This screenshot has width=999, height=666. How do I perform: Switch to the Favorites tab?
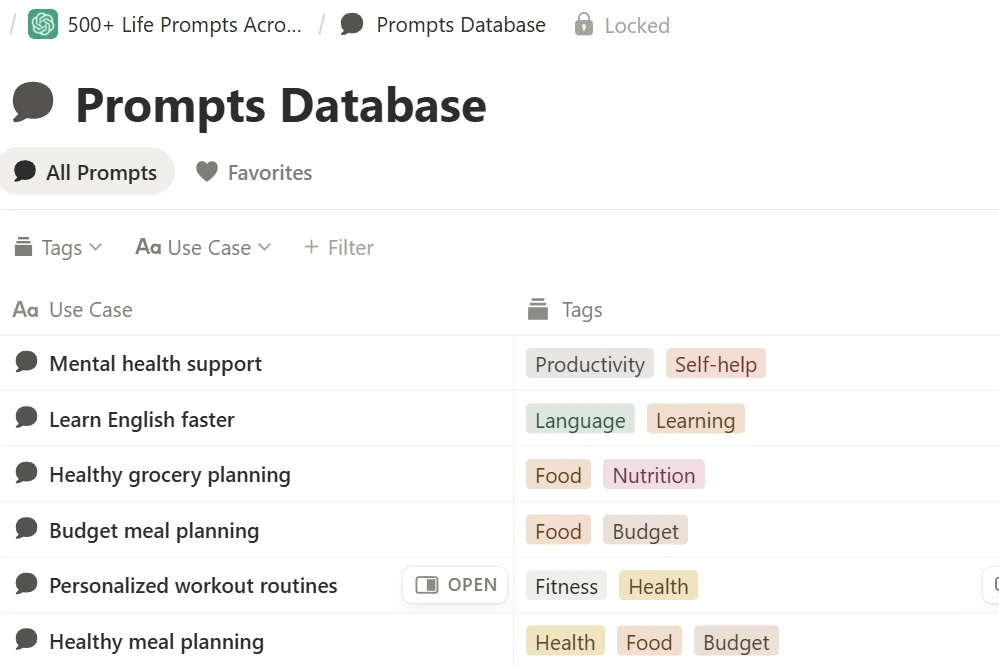click(x=254, y=172)
